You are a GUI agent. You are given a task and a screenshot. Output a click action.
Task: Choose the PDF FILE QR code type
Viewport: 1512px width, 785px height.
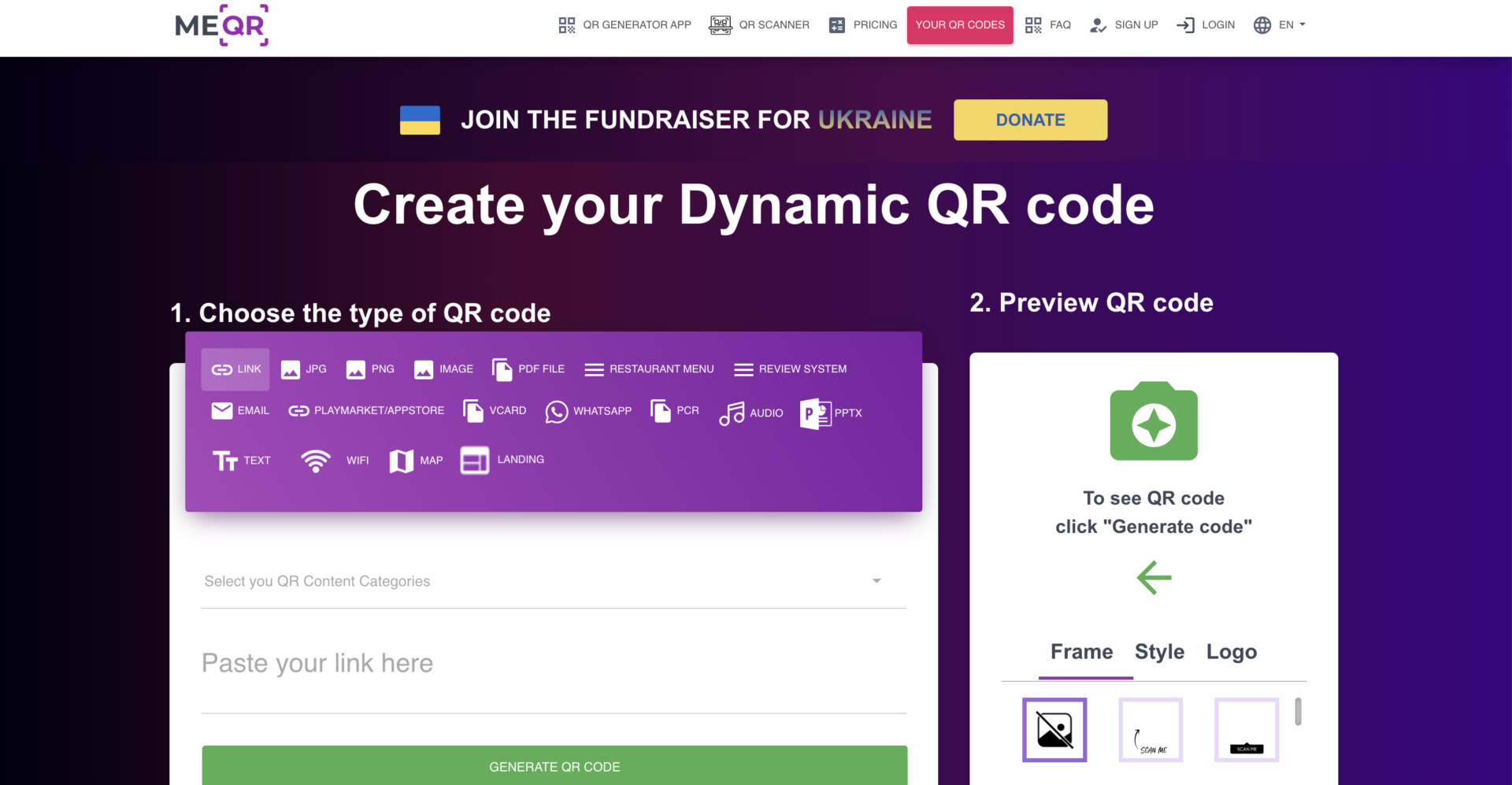tap(528, 368)
